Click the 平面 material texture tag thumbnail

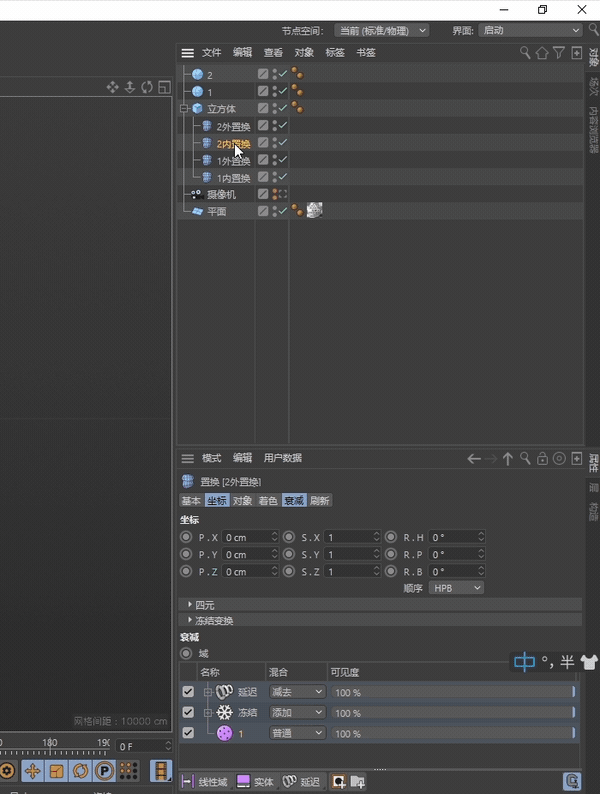(314, 210)
